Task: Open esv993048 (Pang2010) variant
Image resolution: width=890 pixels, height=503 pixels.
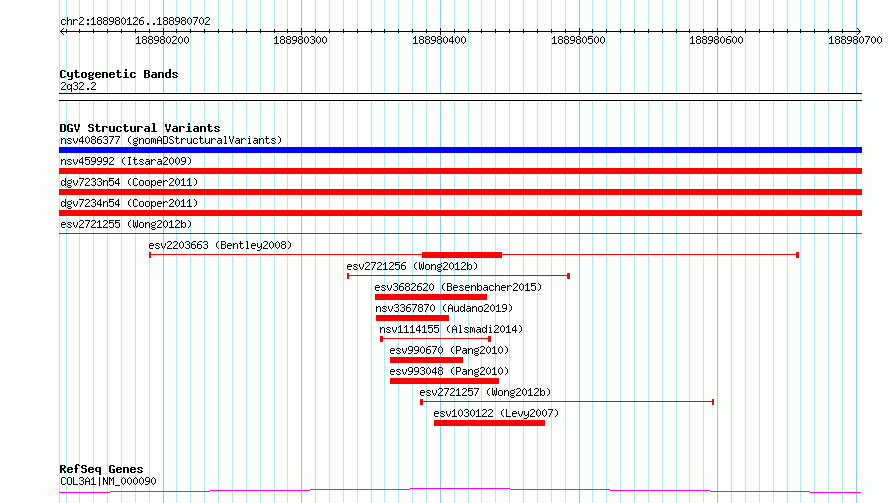Action: point(449,371)
